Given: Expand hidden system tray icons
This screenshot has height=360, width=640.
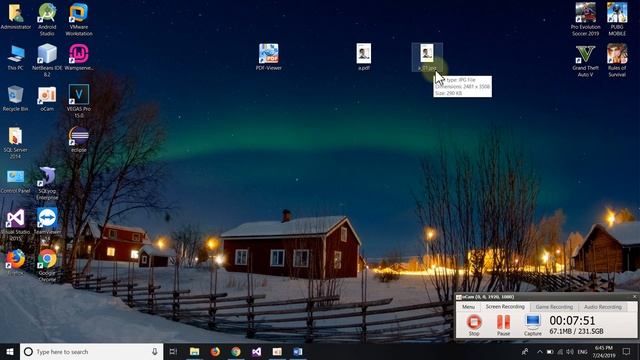Looking at the screenshot, I should pyautogui.click(x=540, y=351).
